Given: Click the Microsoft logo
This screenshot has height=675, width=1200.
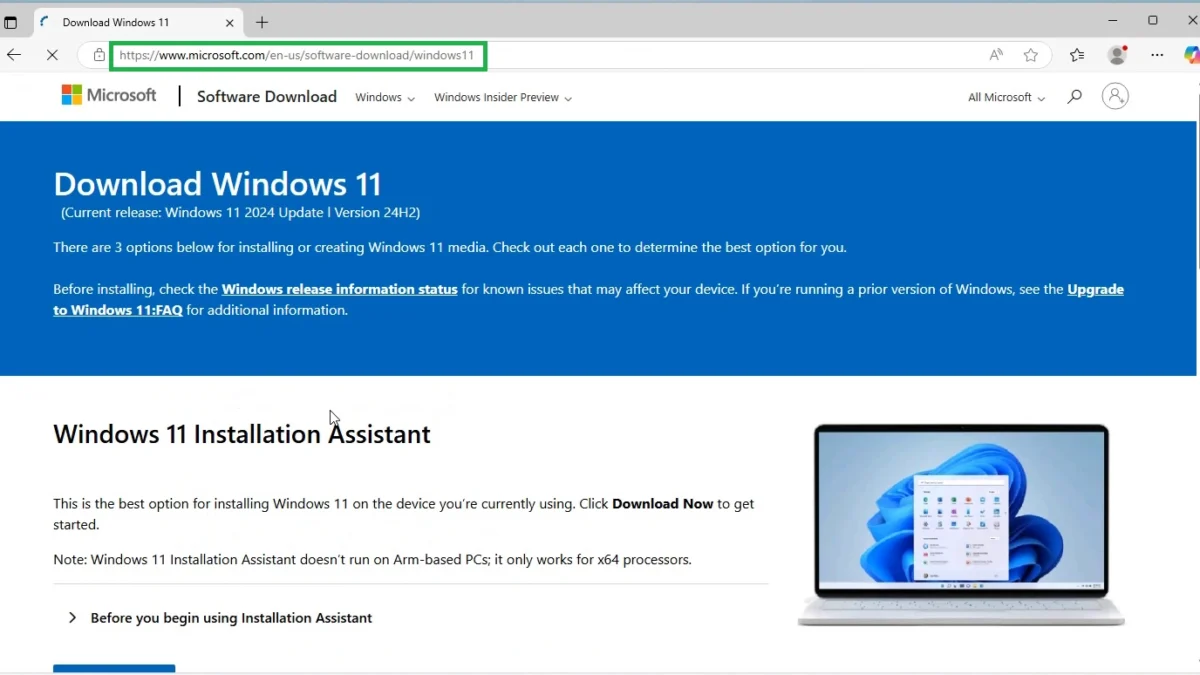Looking at the screenshot, I should (109, 95).
